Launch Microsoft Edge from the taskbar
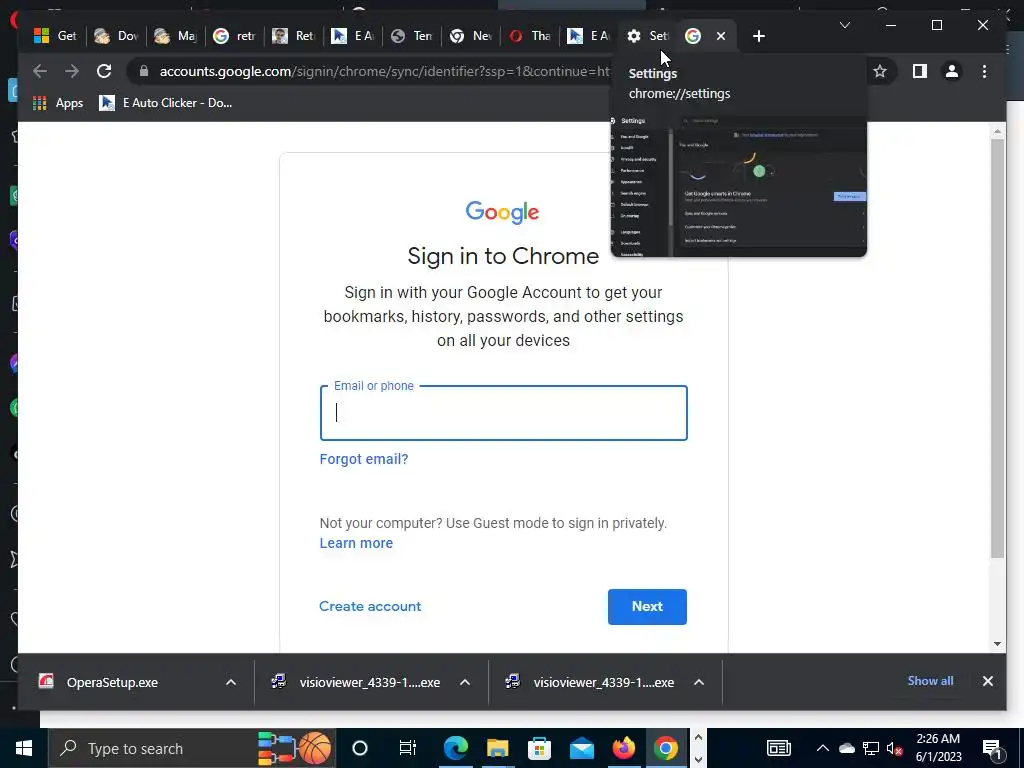Image resolution: width=1024 pixels, height=768 pixels. [x=455, y=748]
